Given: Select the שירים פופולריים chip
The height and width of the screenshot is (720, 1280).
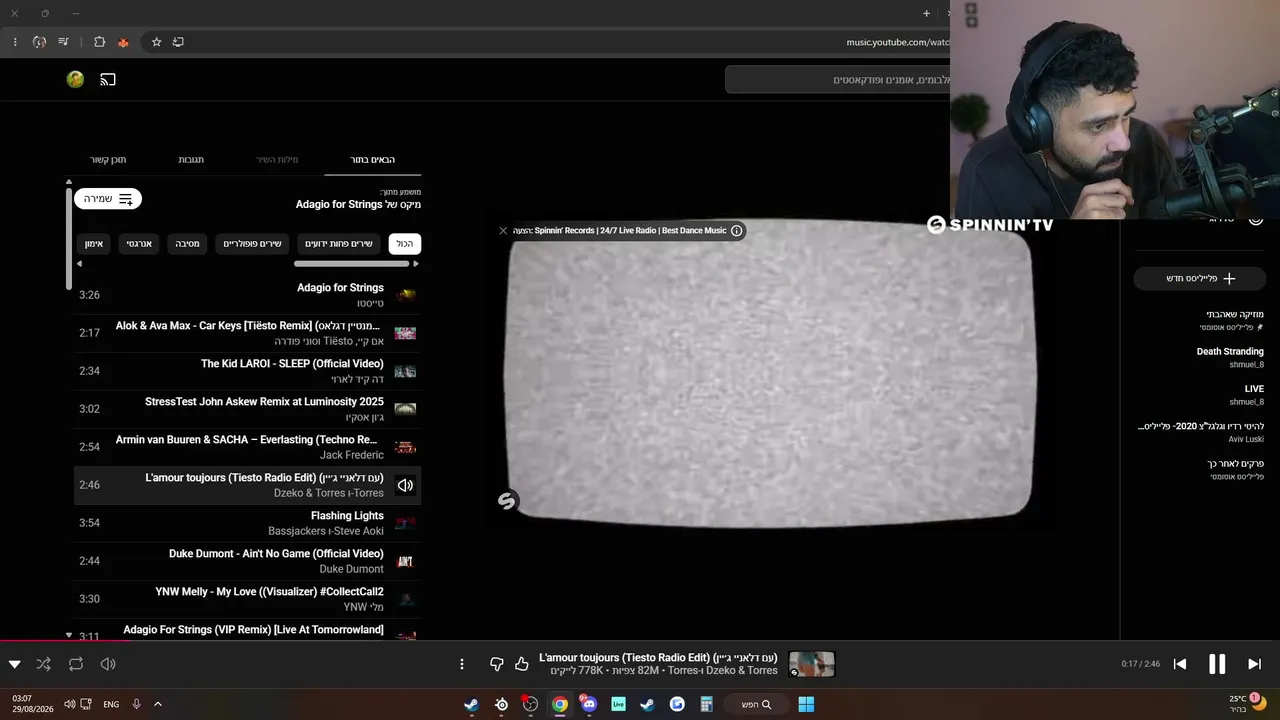Looking at the screenshot, I should [252, 244].
